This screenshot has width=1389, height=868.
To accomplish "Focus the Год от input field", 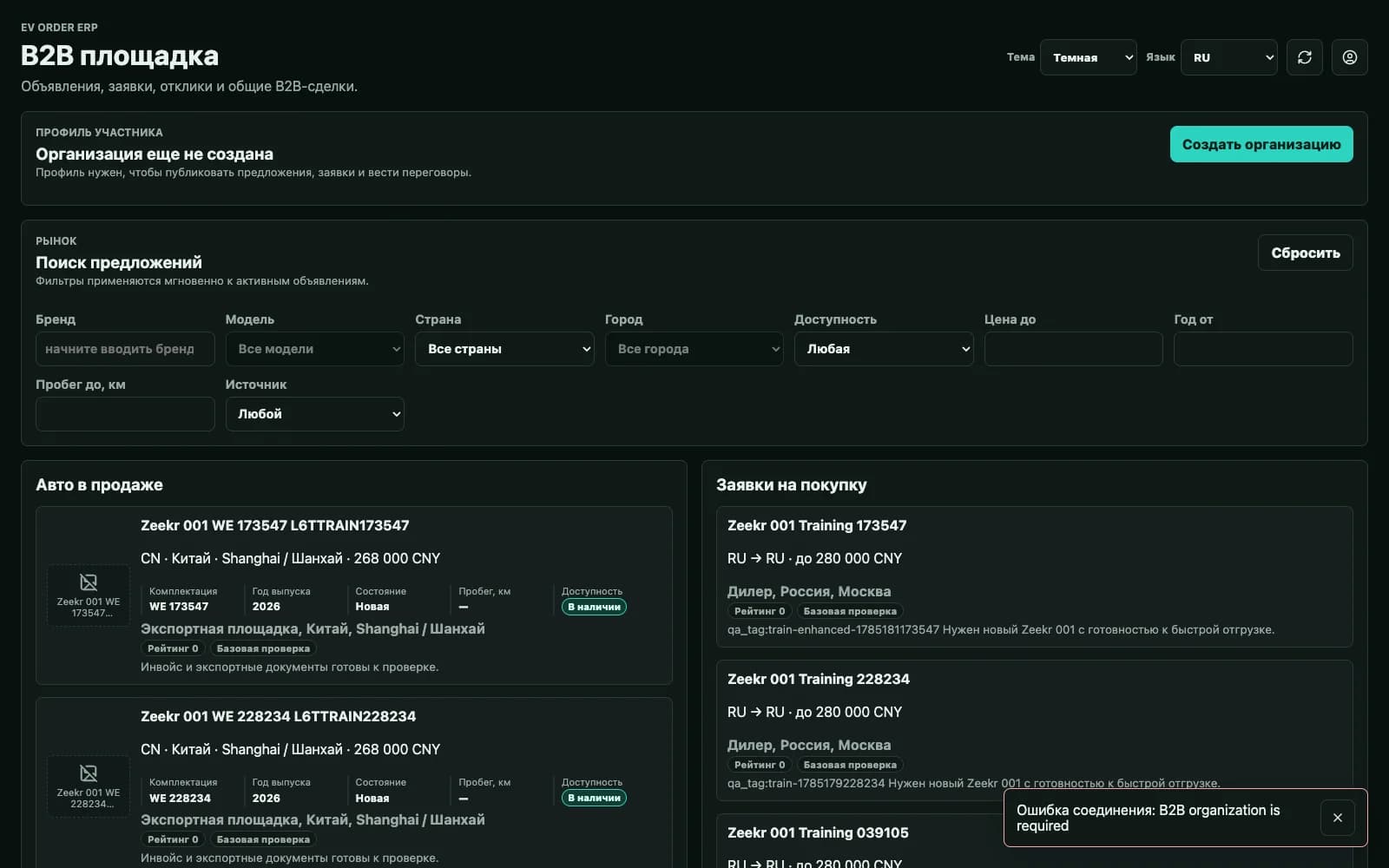I will (1263, 349).
